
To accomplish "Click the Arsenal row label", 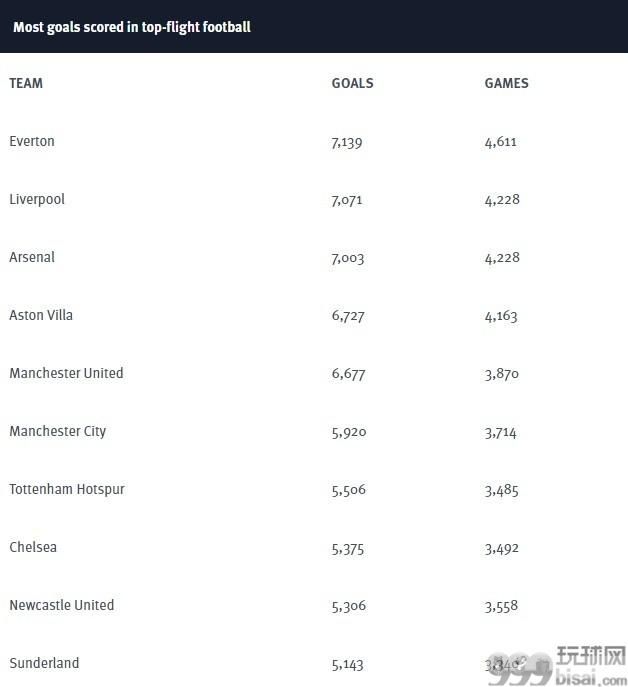I will coord(32,257).
